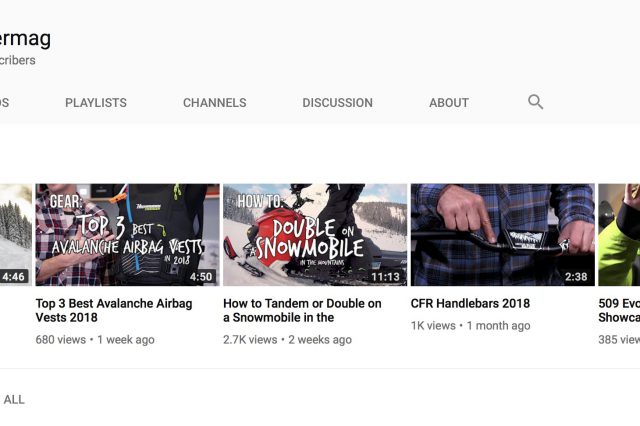Open the Discussion tab
Screen dimensions: 640x426
[x=338, y=103]
